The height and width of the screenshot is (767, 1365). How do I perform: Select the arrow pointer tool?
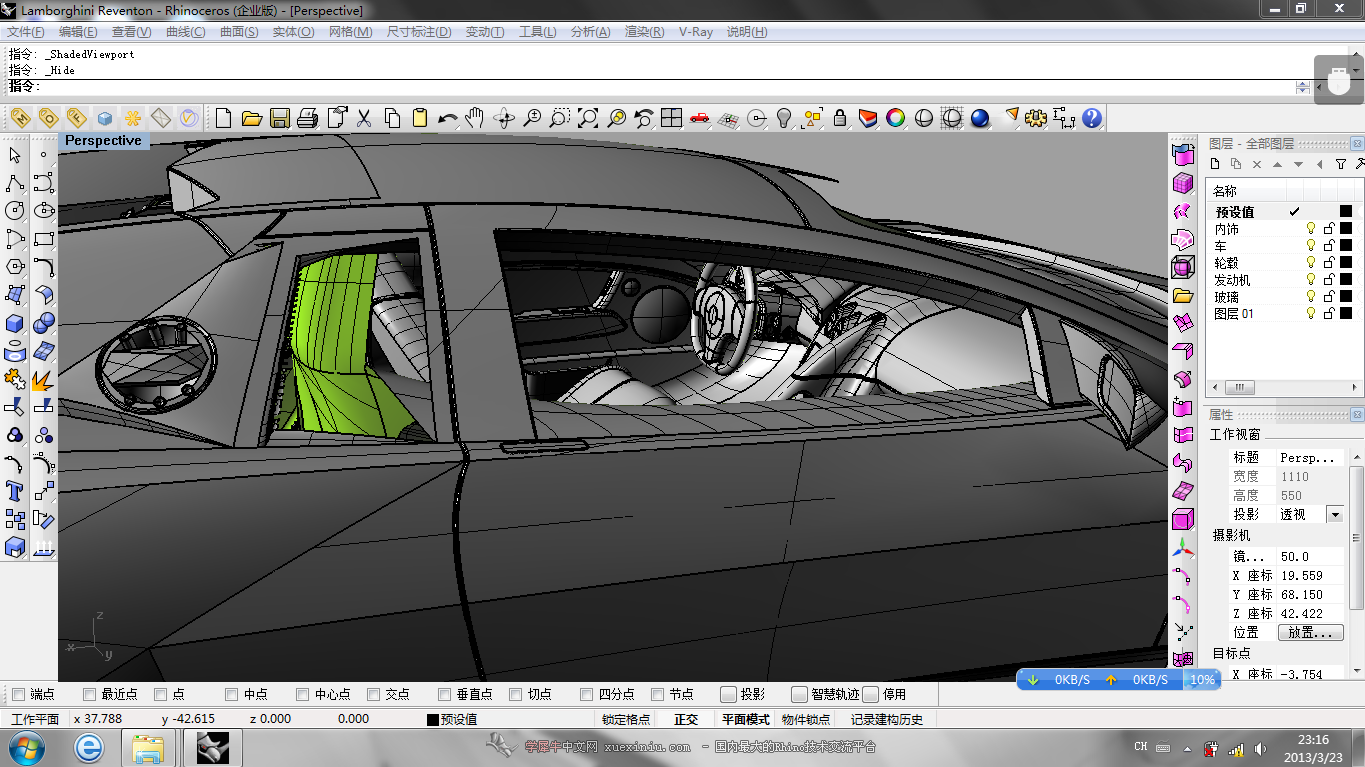pos(15,155)
